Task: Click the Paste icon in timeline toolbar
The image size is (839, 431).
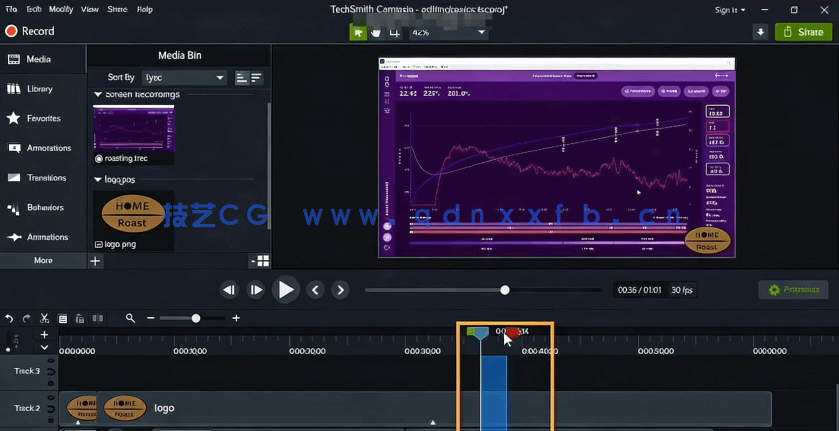Action: 80,319
